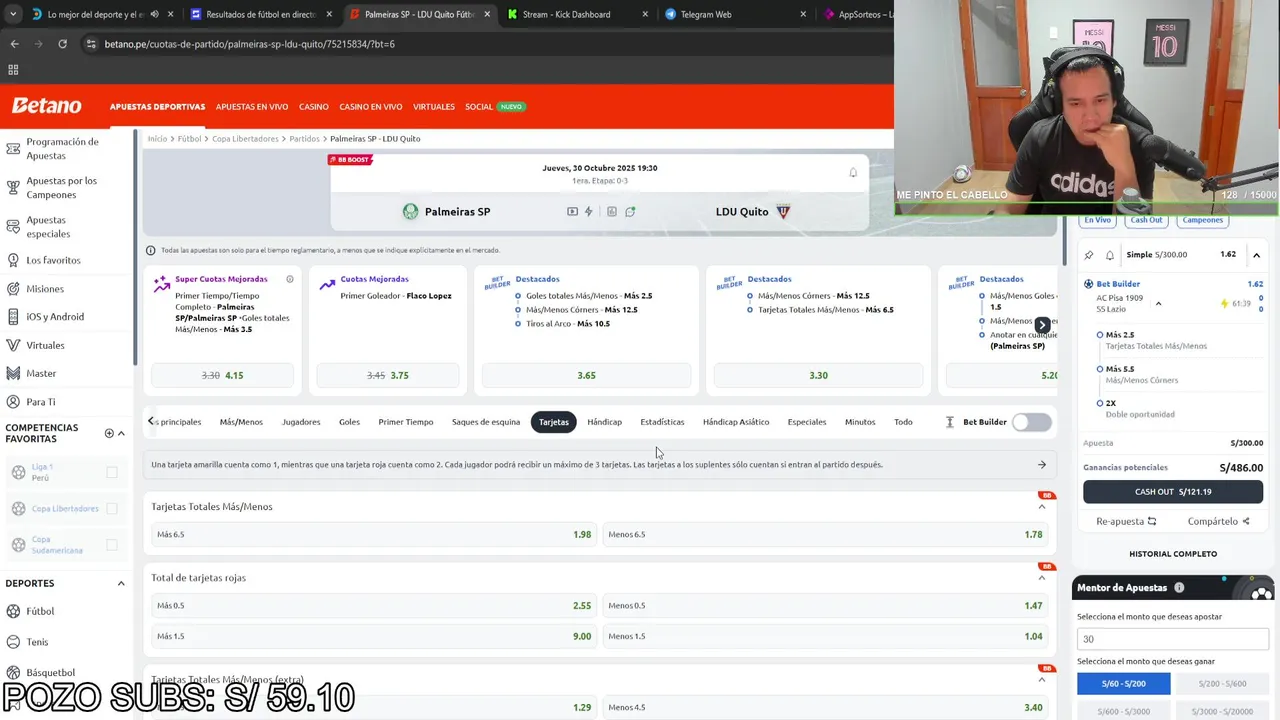Expand the card rules description arrow

1041,465
